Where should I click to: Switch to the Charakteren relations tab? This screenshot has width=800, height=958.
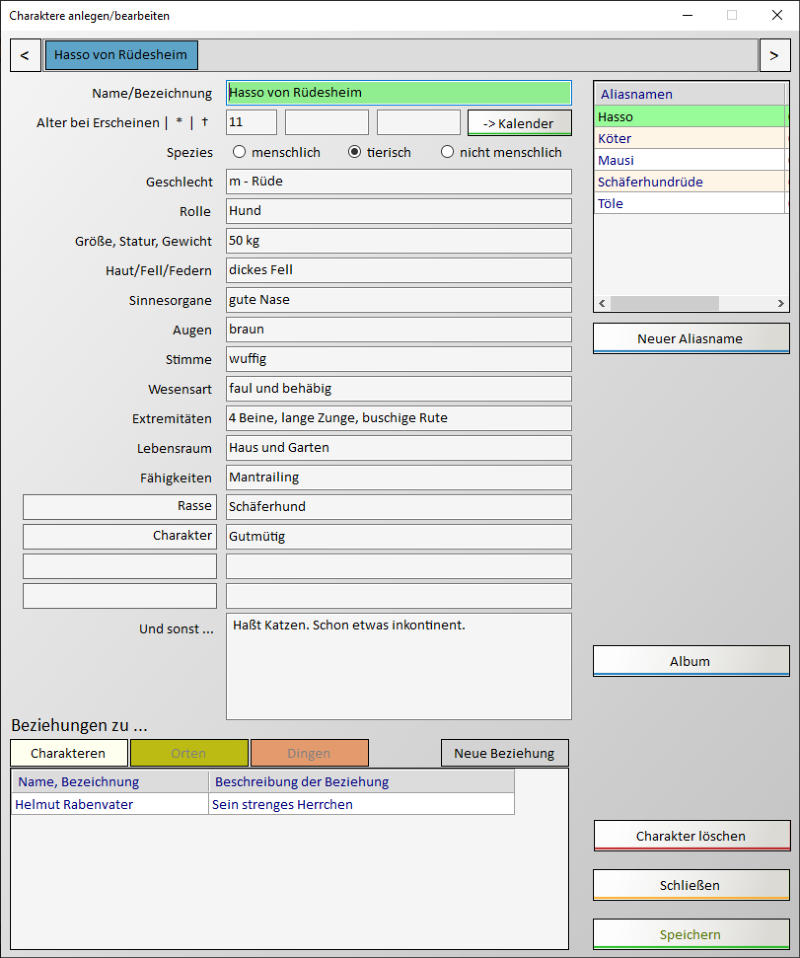pyautogui.click(x=69, y=753)
